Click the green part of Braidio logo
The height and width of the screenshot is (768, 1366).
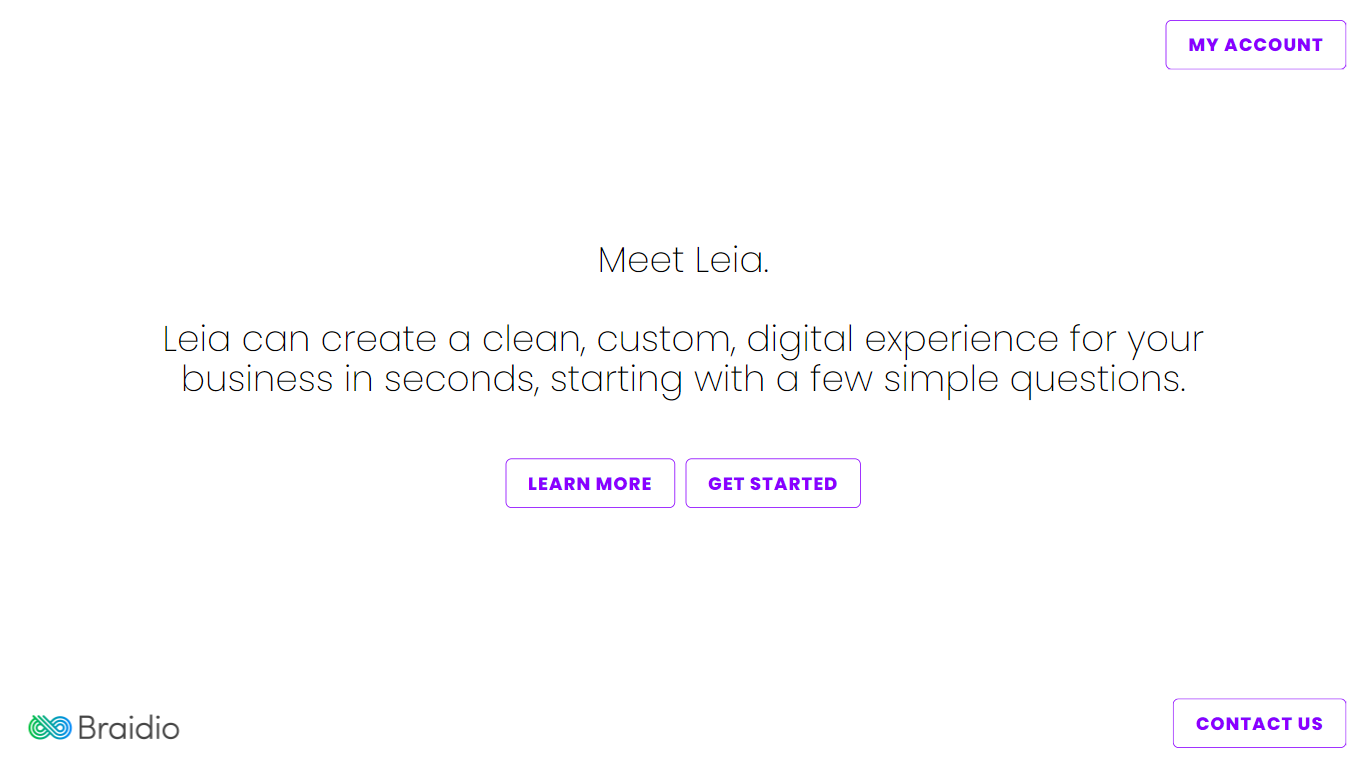39,727
